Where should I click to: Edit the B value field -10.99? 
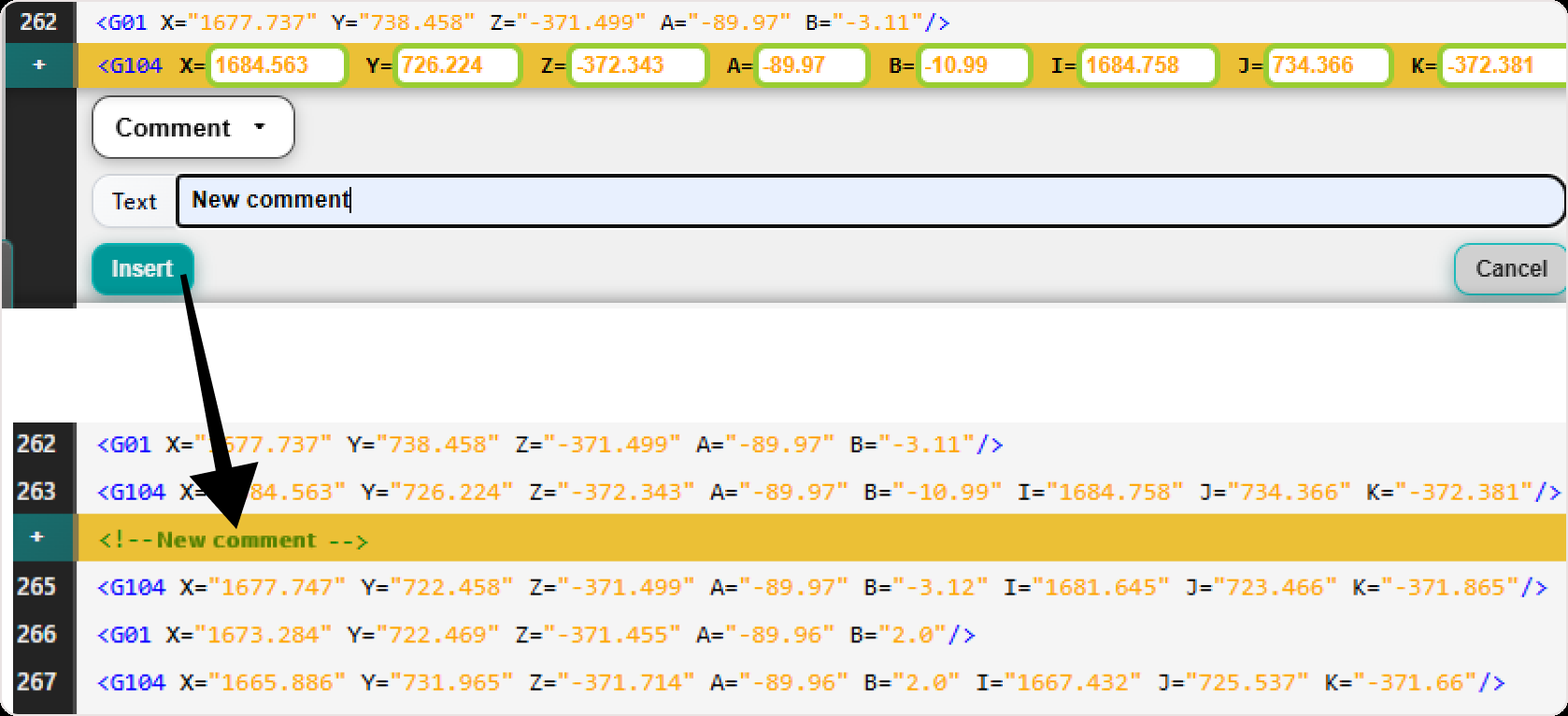[974, 65]
